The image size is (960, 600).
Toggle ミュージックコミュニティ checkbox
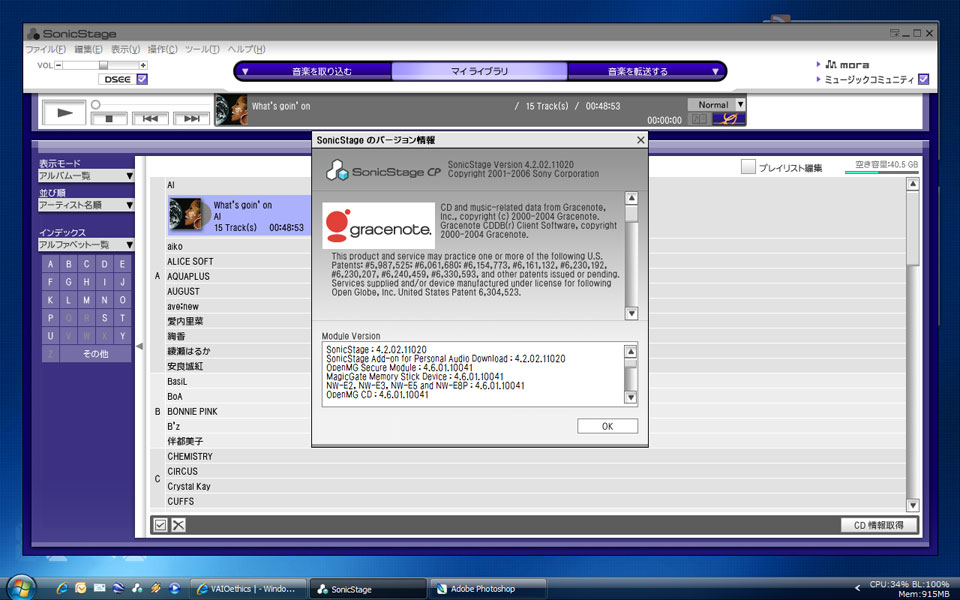coord(923,79)
